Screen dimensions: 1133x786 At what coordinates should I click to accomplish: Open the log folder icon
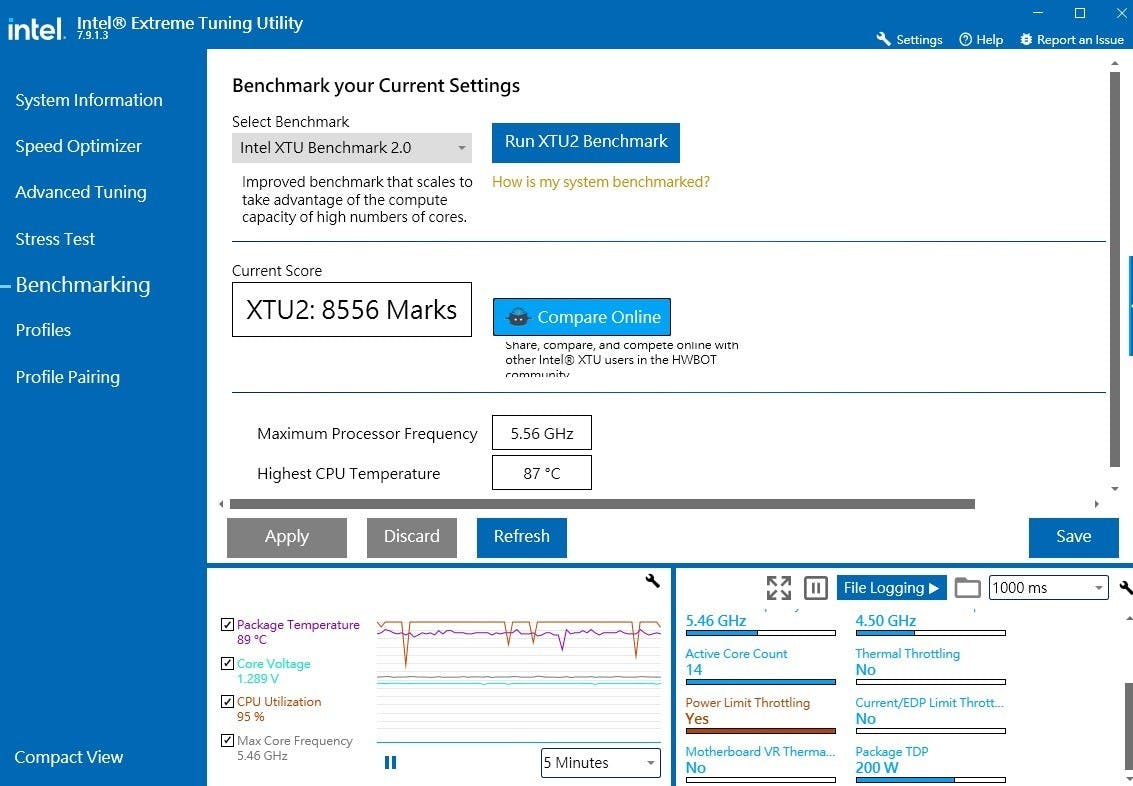pyautogui.click(x=967, y=588)
